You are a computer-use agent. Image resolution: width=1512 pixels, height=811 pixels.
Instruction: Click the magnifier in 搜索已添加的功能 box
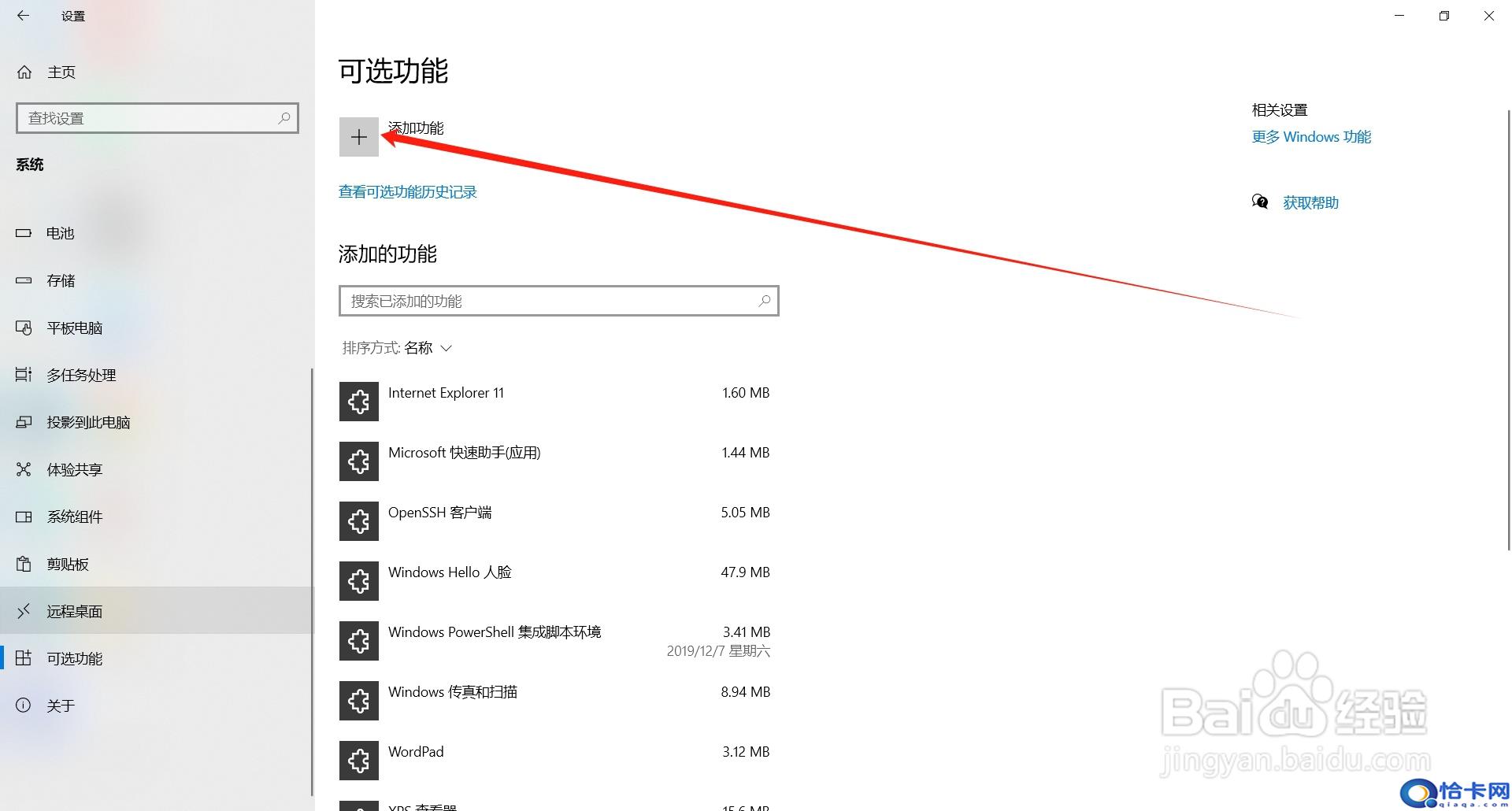(764, 301)
